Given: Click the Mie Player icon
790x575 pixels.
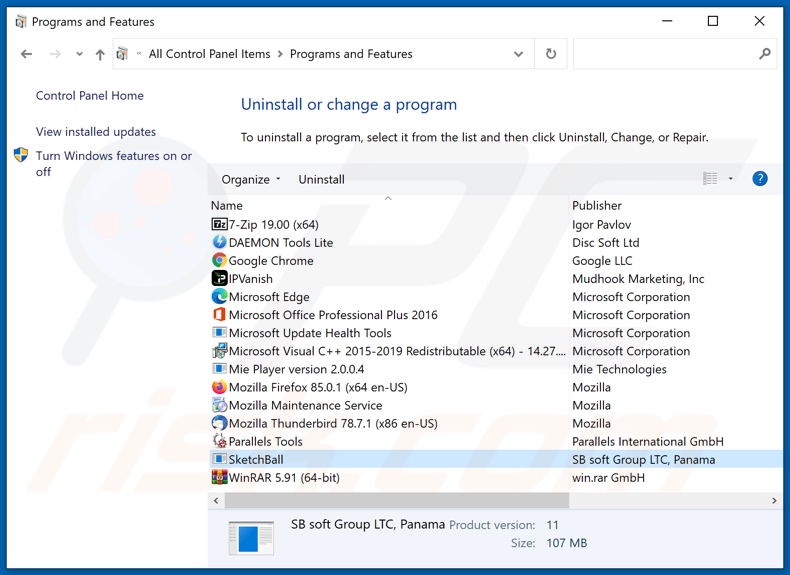Looking at the screenshot, I should (219, 369).
